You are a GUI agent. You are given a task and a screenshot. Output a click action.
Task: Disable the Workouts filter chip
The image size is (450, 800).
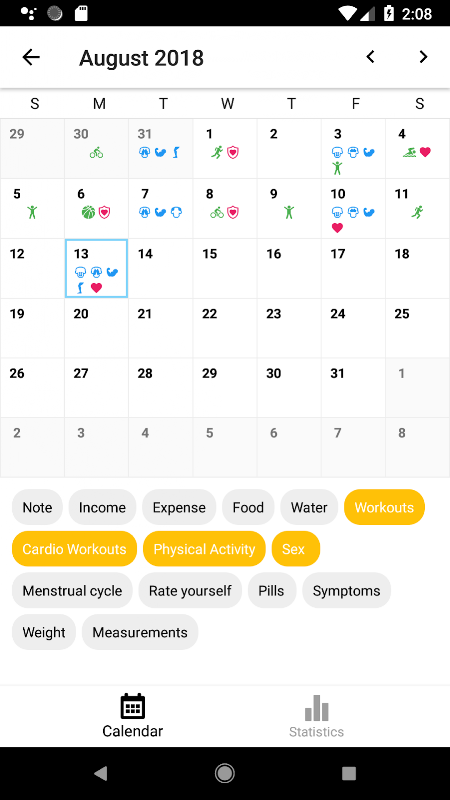click(384, 507)
